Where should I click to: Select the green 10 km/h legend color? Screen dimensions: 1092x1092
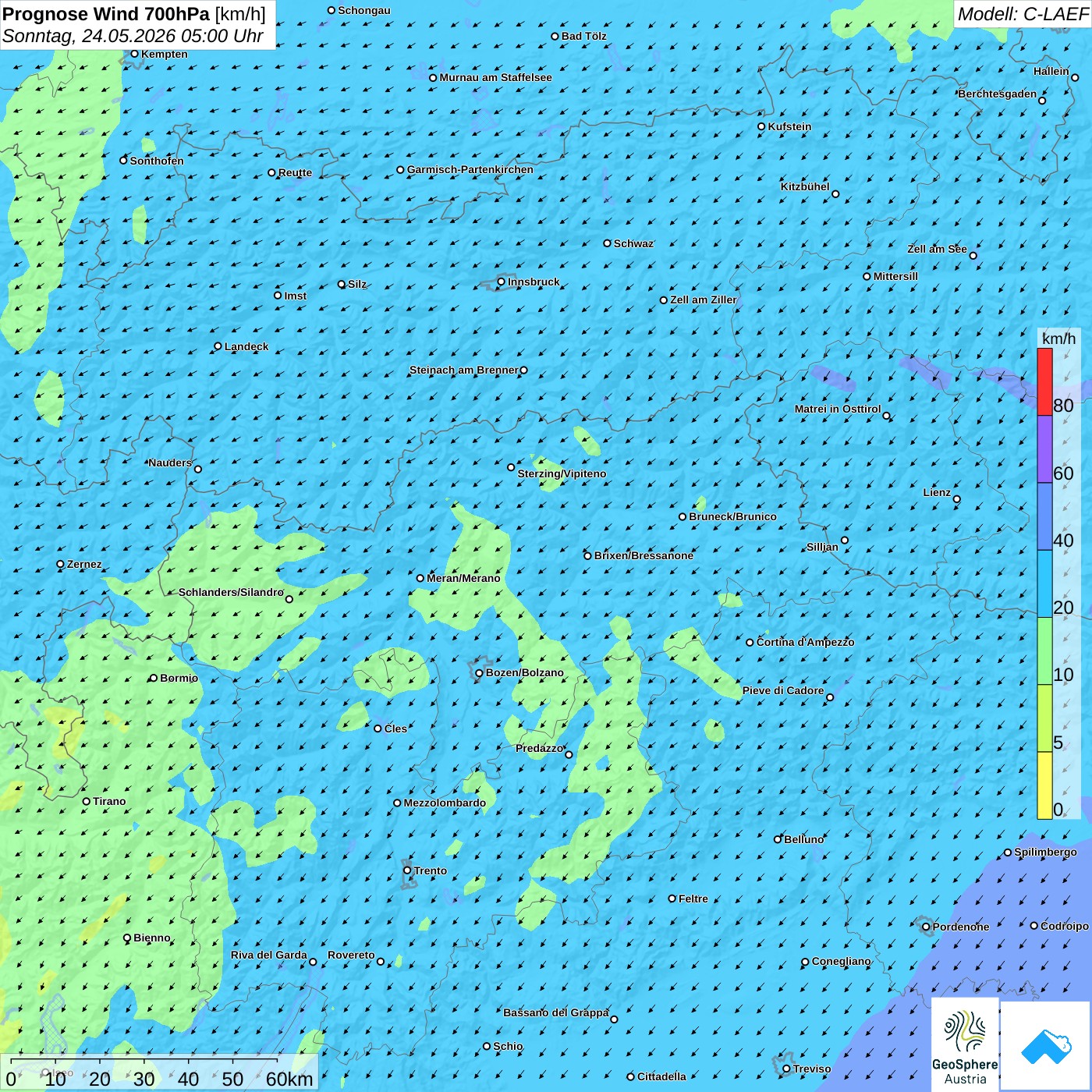click(x=1044, y=651)
